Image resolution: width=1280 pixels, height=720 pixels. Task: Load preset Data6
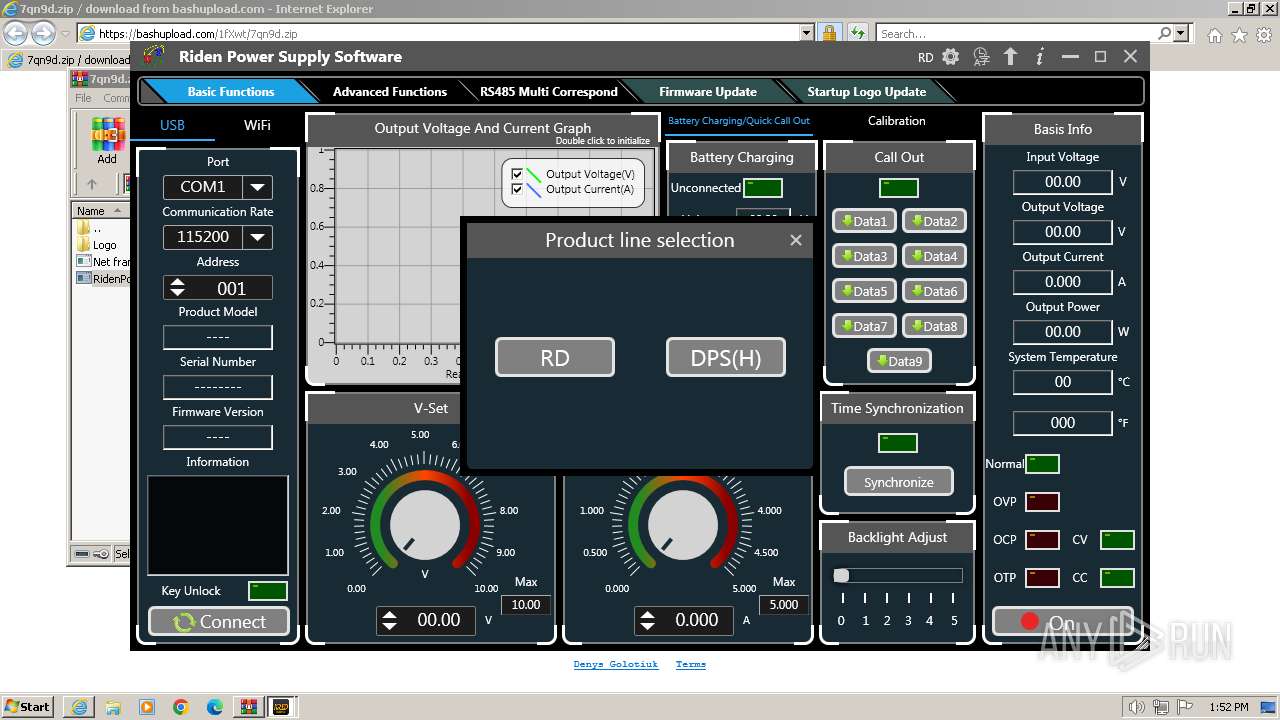pyautogui.click(x=934, y=291)
